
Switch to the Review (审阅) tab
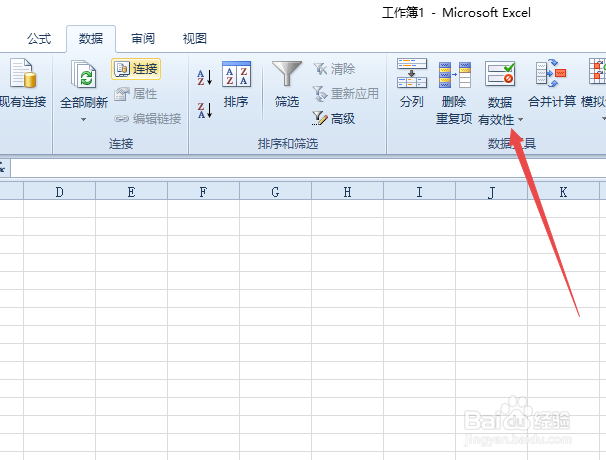click(143, 39)
